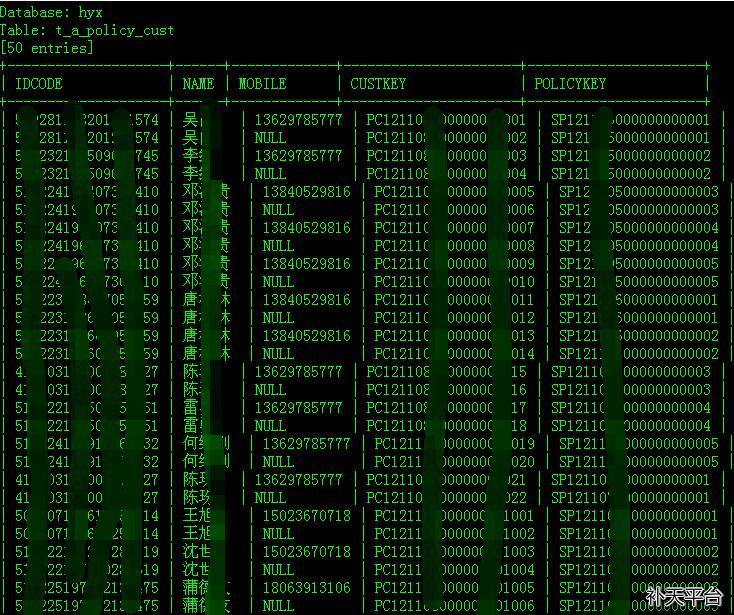Click the 'Database: hyx' line
The image size is (734, 615).
click(x=51, y=12)
